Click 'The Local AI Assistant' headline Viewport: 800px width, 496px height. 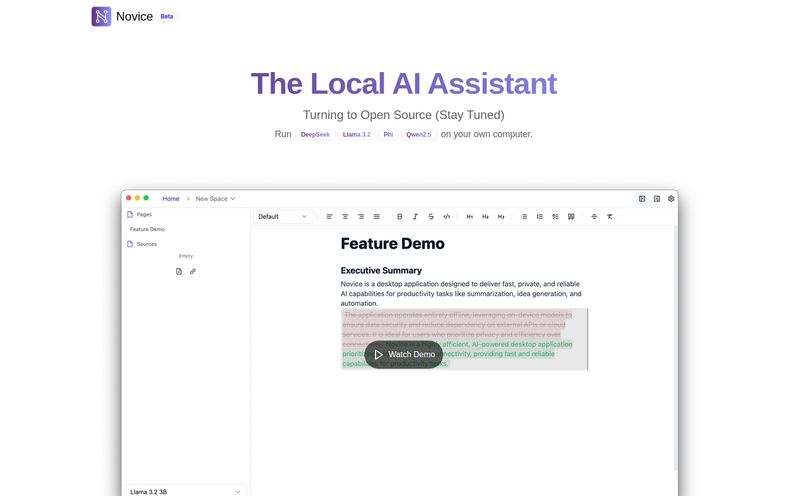point(404,83)
